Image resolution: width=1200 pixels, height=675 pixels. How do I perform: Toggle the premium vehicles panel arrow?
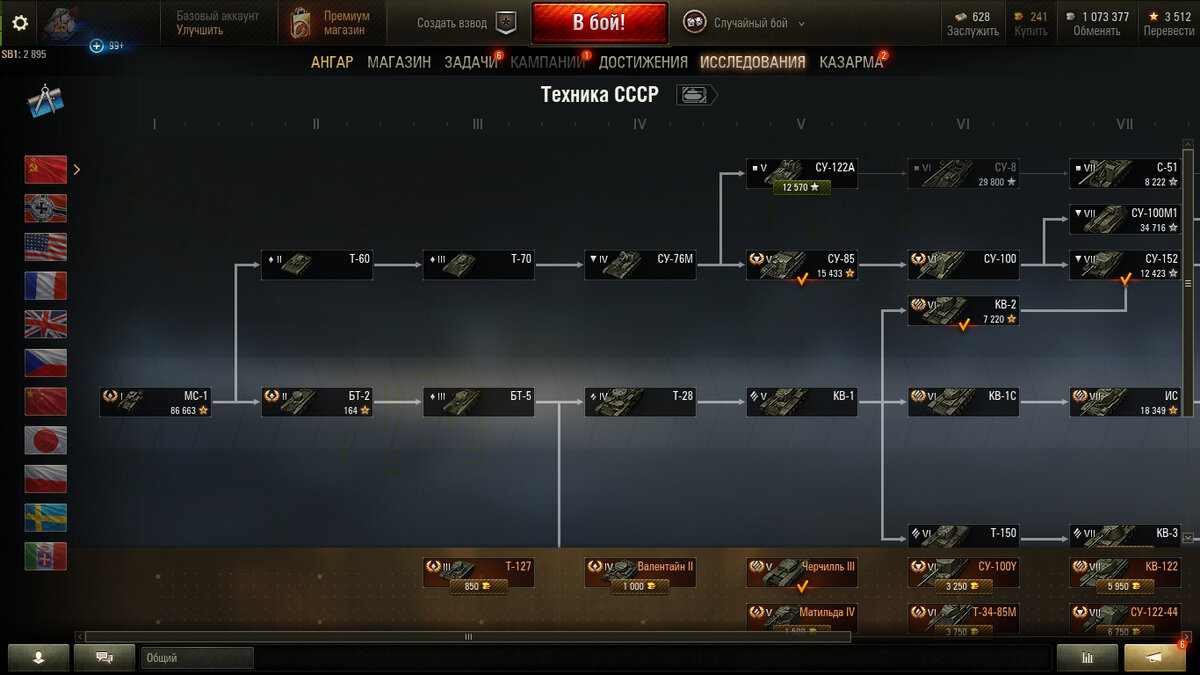1188,538
